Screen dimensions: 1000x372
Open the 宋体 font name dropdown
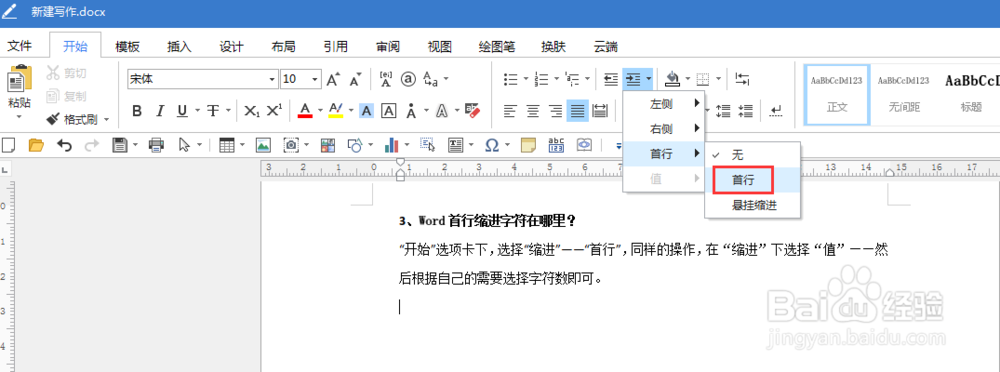[x=273, y=80]
